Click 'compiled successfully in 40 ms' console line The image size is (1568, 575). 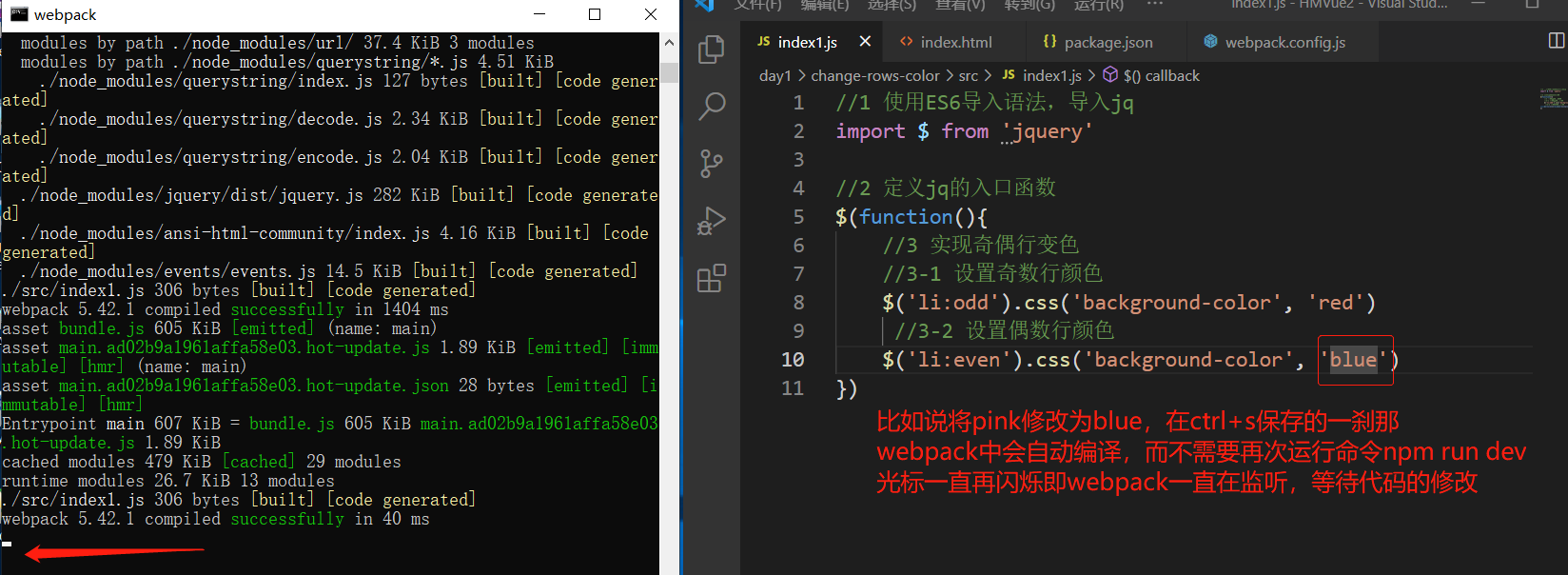pos(216,519)
